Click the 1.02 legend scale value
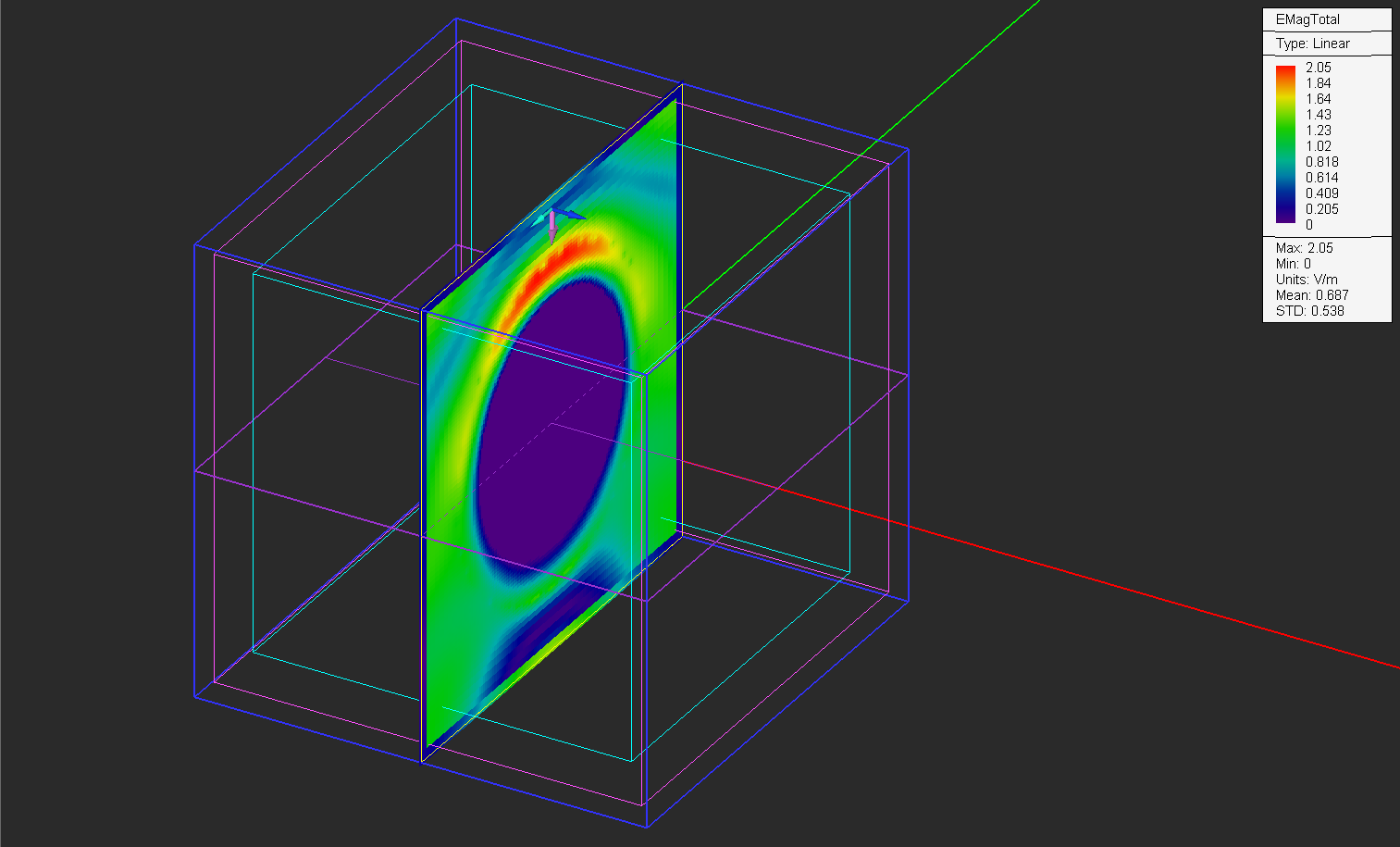1400x847 pixels. click(1318, 146)
